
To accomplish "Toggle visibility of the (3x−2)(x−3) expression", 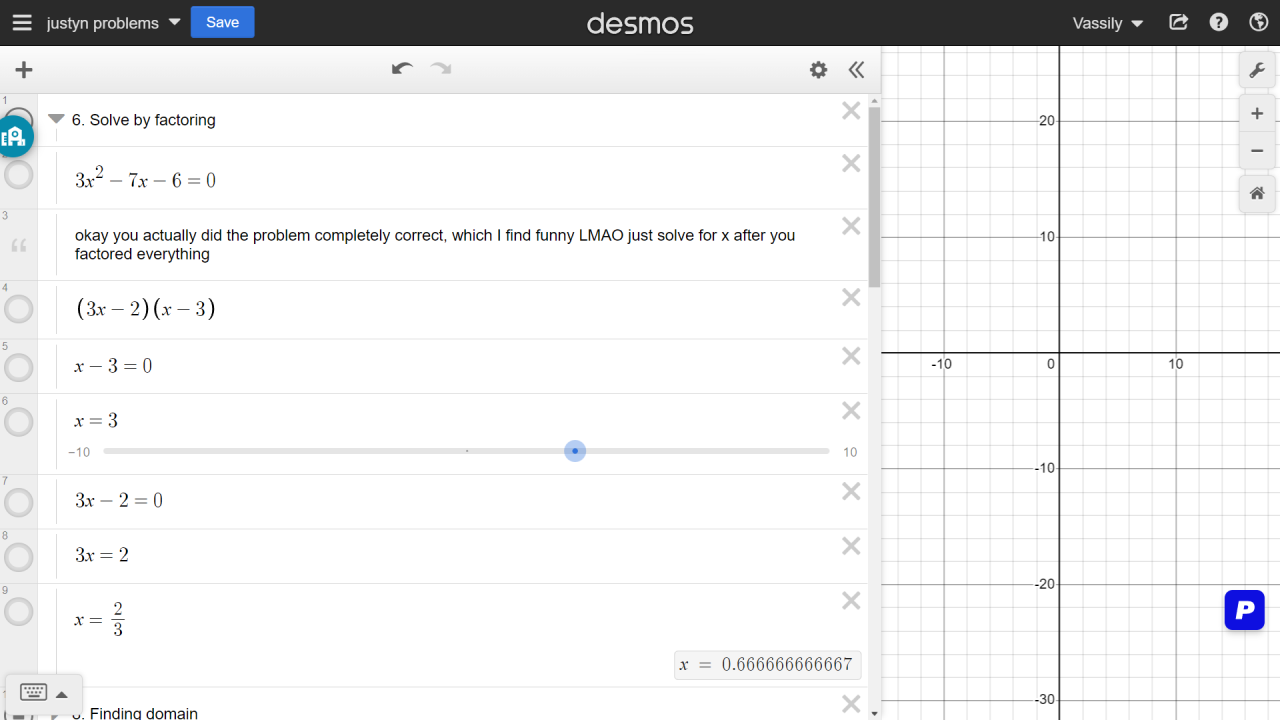I will tap(19, 310).
